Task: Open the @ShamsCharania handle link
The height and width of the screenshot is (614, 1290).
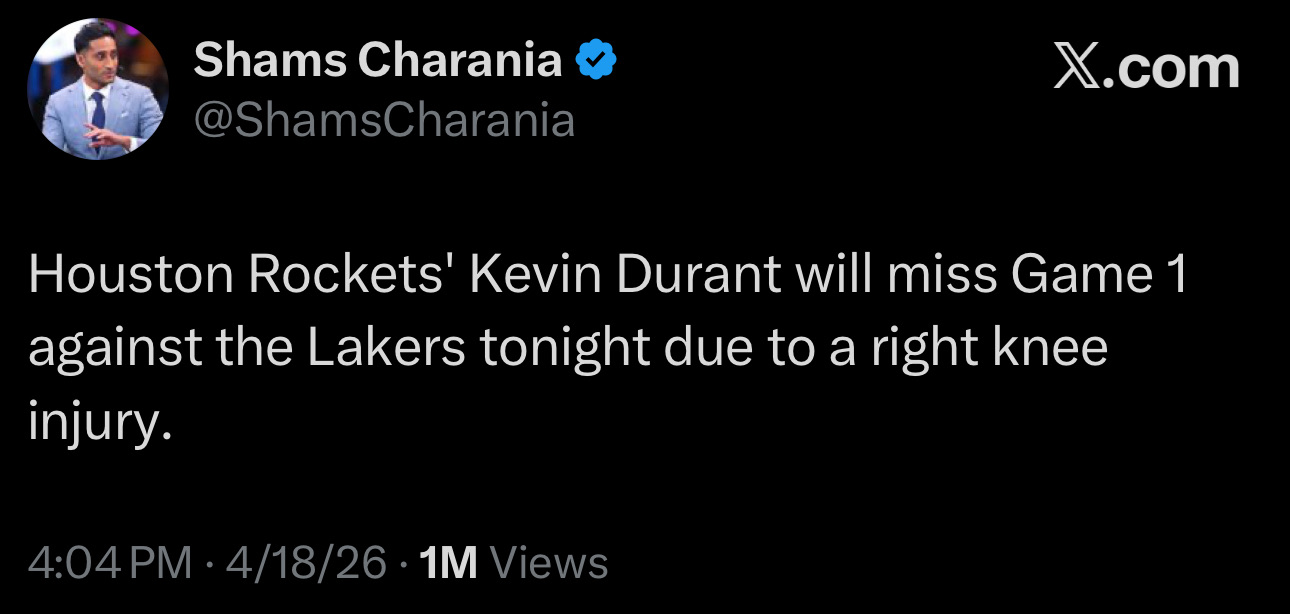Action: (x=384, y=121)
